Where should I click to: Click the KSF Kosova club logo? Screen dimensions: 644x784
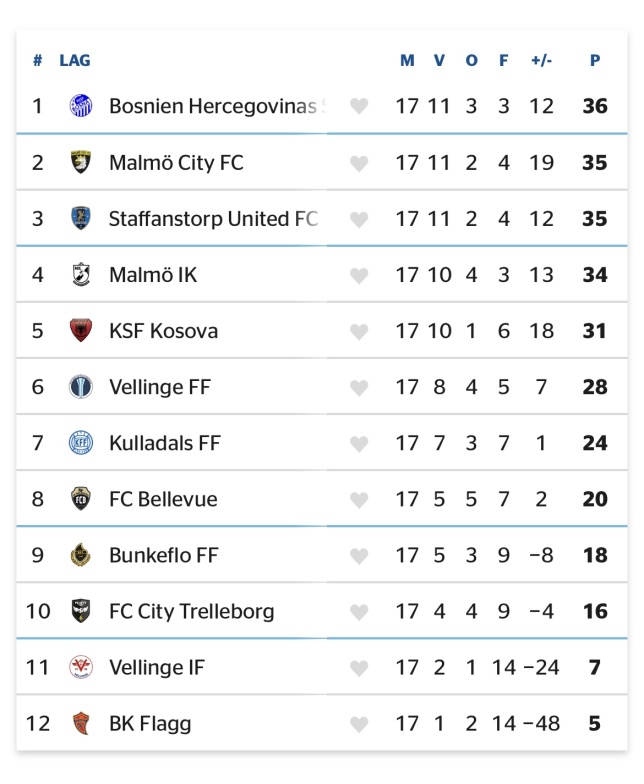[81, 330]
